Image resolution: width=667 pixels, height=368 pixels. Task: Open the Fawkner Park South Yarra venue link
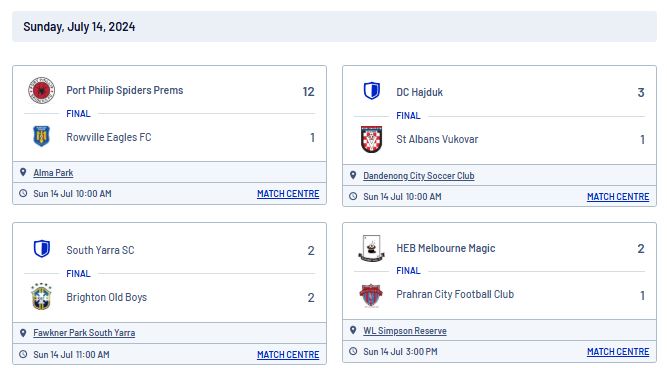(x=84, y=333)
